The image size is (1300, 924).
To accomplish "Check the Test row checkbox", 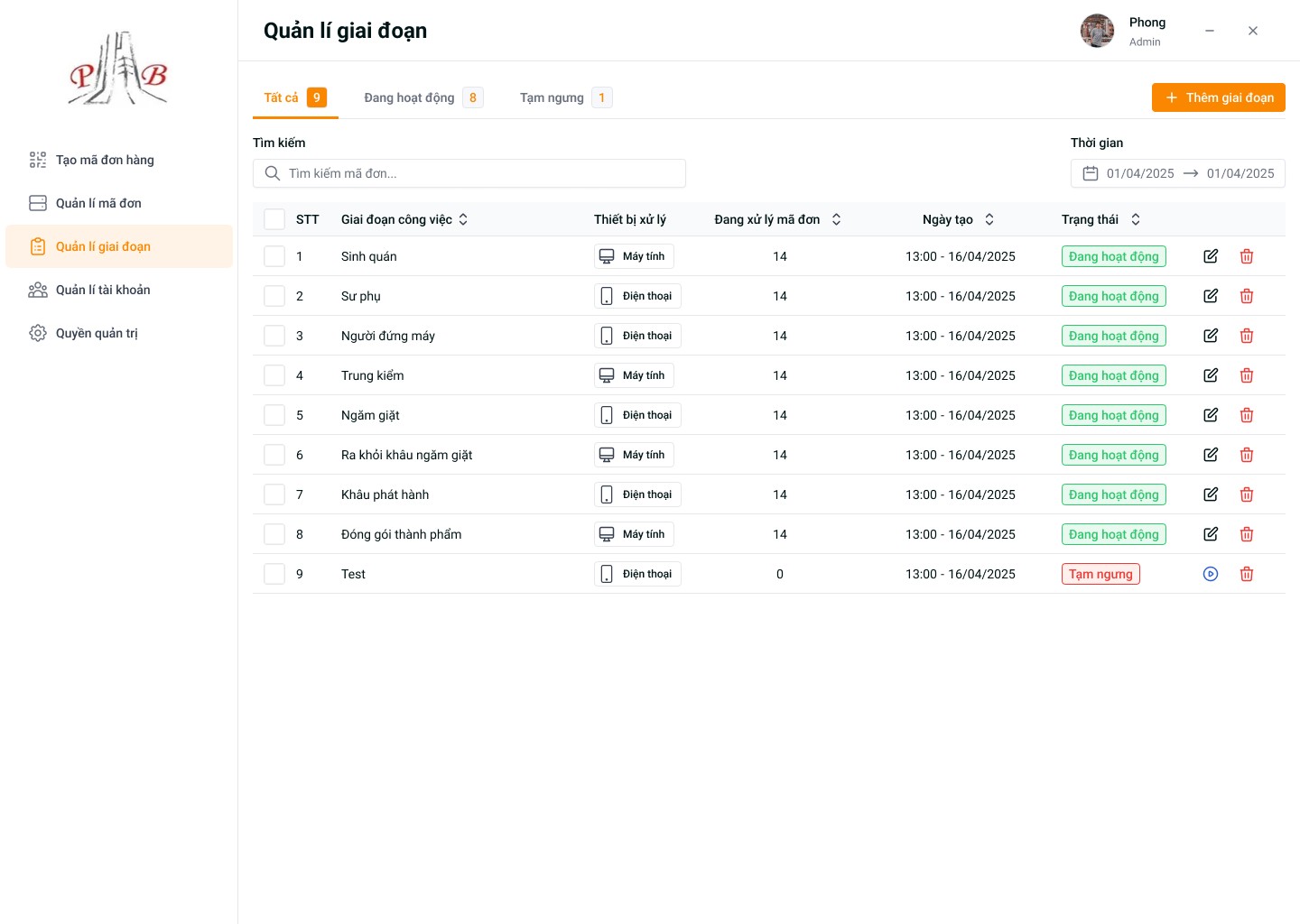I will coord(274,574).
